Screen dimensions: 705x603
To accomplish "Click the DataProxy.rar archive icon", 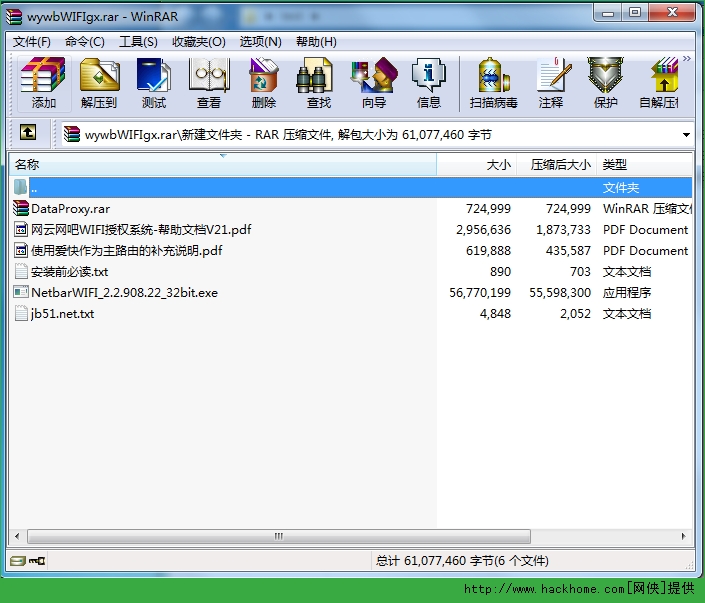I will (x=21, y=208).
